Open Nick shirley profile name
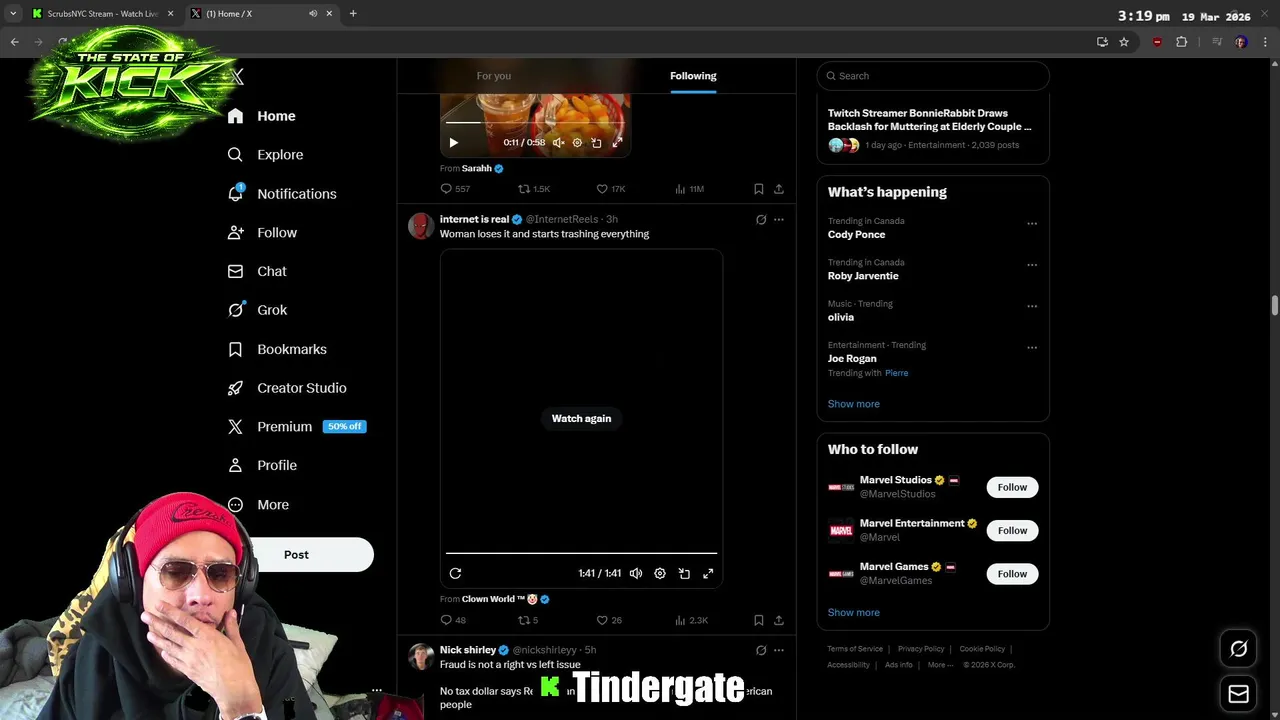The image size is (1280, 720). click(467, 650)
